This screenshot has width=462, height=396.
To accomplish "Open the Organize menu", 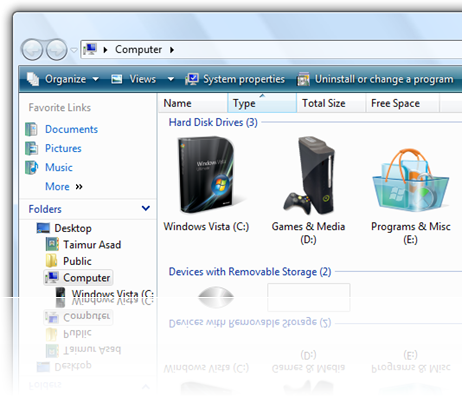I will click(x=65, y=79).
